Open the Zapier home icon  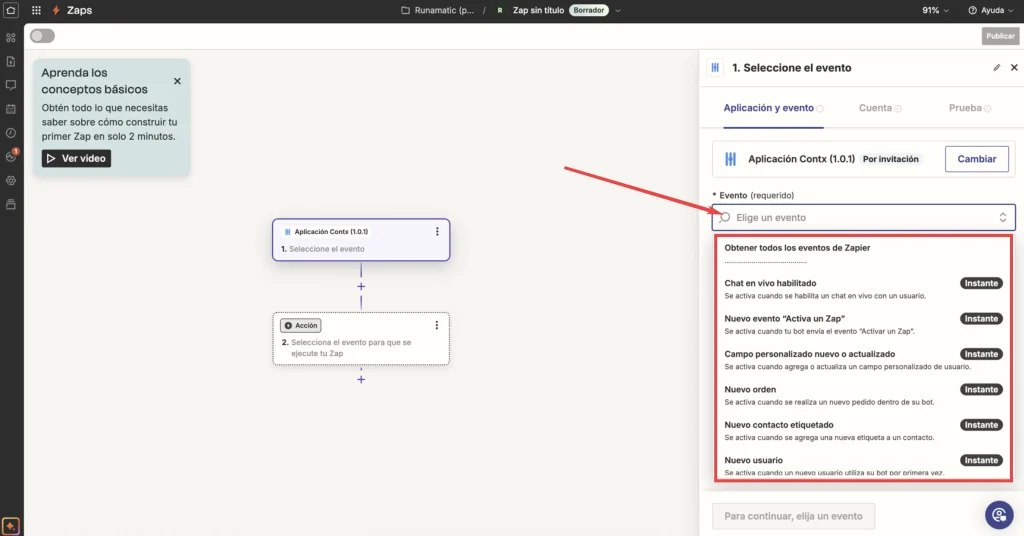tap(11, 10)
